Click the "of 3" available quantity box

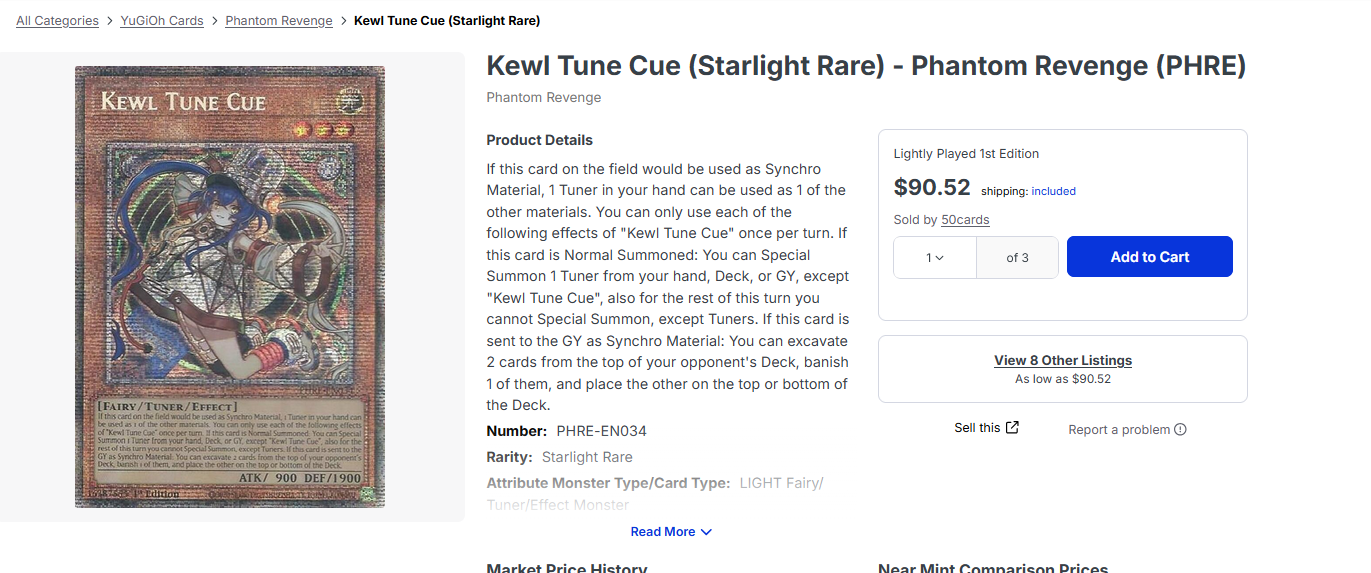click(x=1017, y=258)
